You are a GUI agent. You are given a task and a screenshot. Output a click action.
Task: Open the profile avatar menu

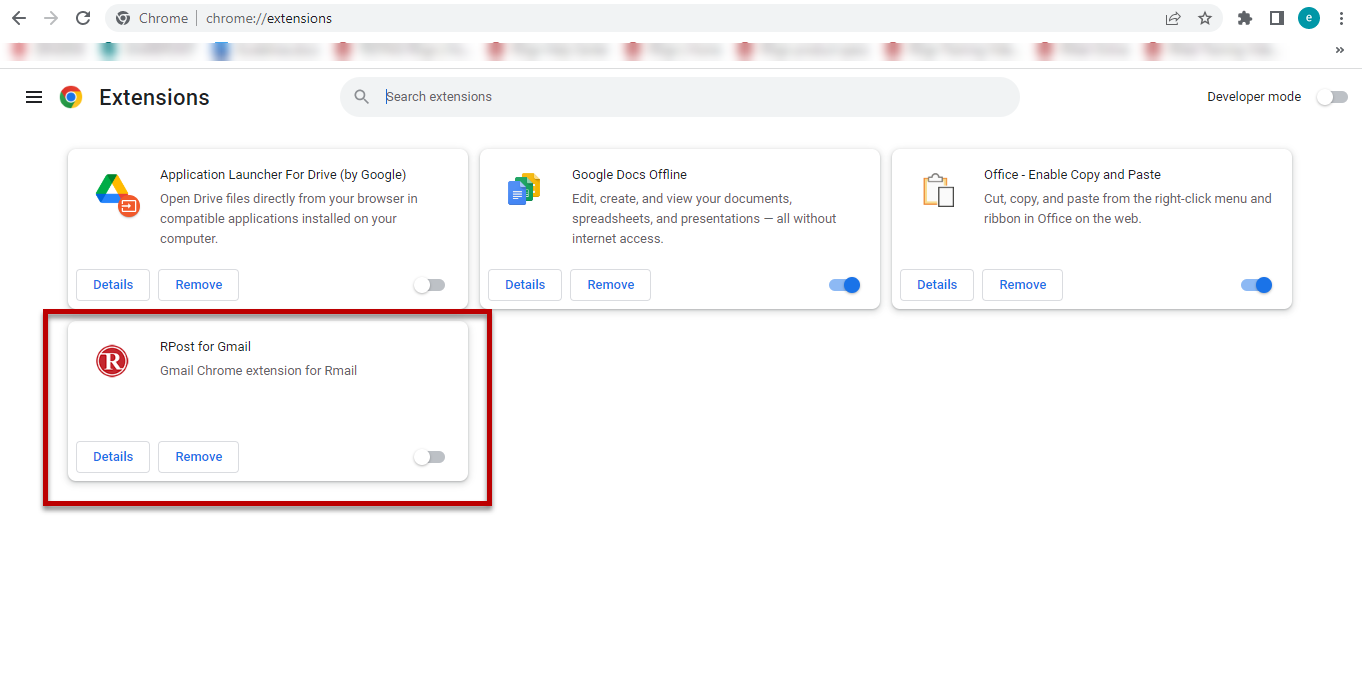(1309, 18)
